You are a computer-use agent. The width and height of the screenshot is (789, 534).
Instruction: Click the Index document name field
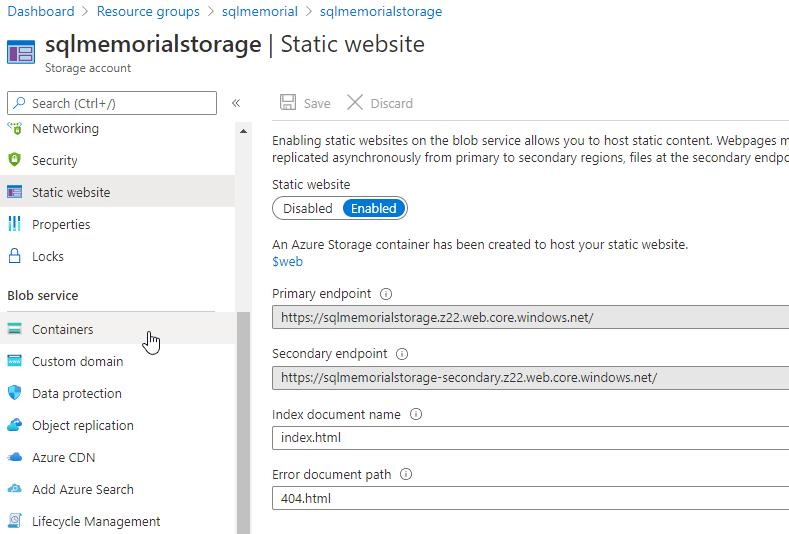[530, 438]
